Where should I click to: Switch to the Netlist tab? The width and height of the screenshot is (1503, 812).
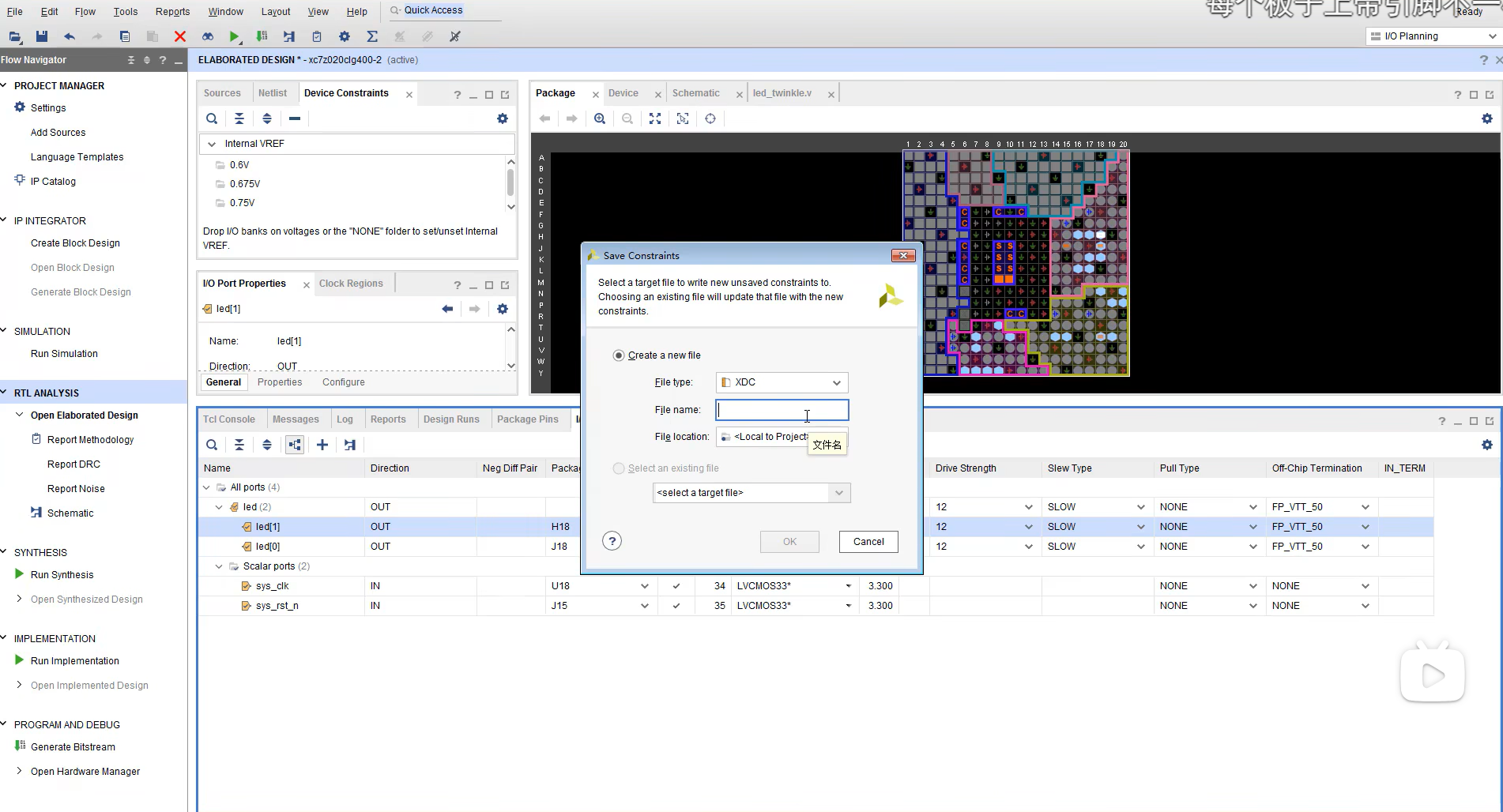(273, 93)
